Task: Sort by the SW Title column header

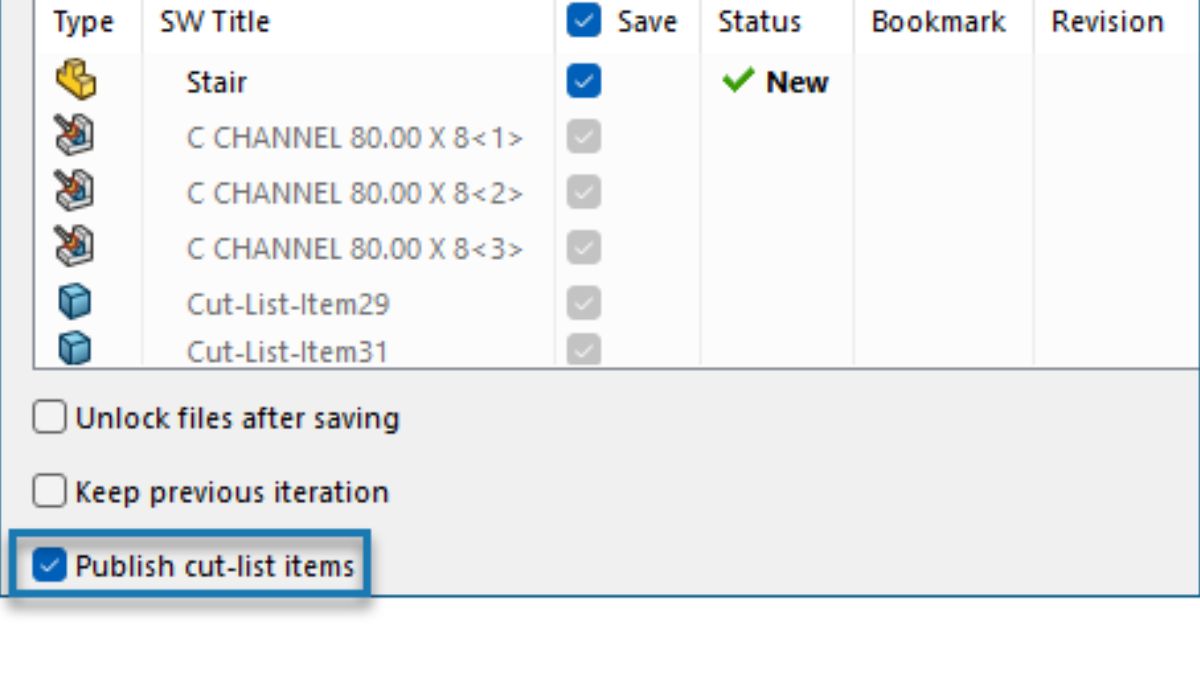Action: [x=214, y=22]
